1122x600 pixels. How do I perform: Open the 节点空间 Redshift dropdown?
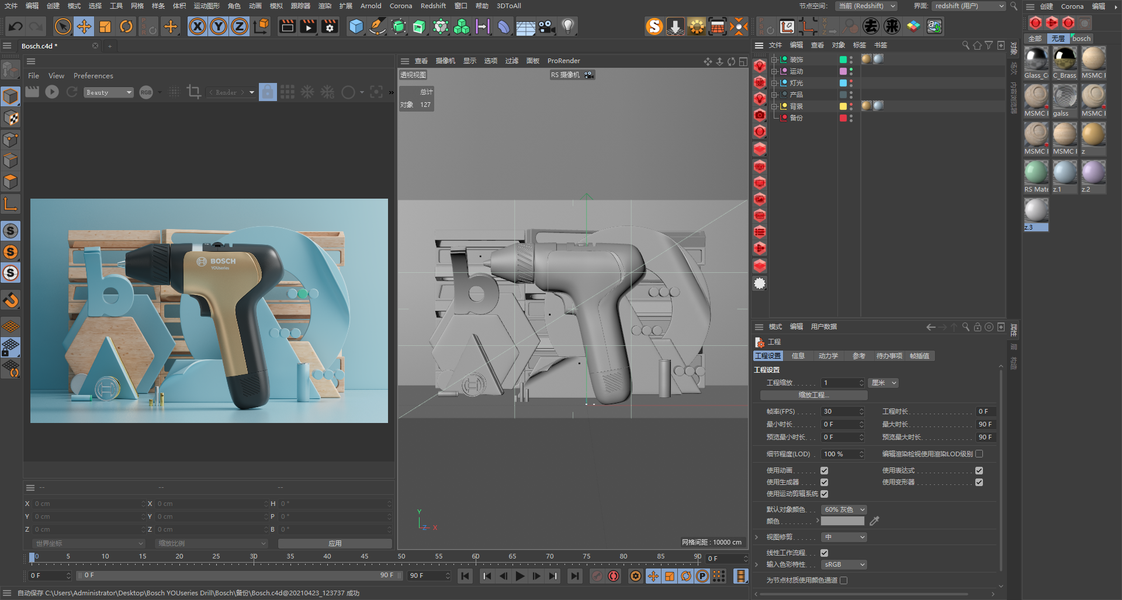[x=866, y=6]
